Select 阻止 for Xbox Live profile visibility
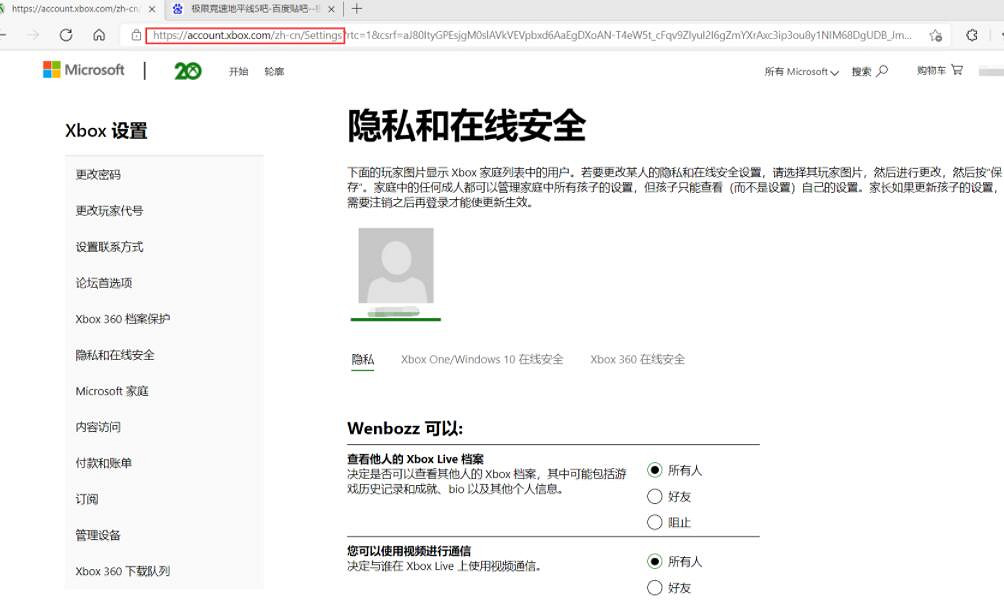This screenshot has height=604, width=1004. [x=655, y=522]
